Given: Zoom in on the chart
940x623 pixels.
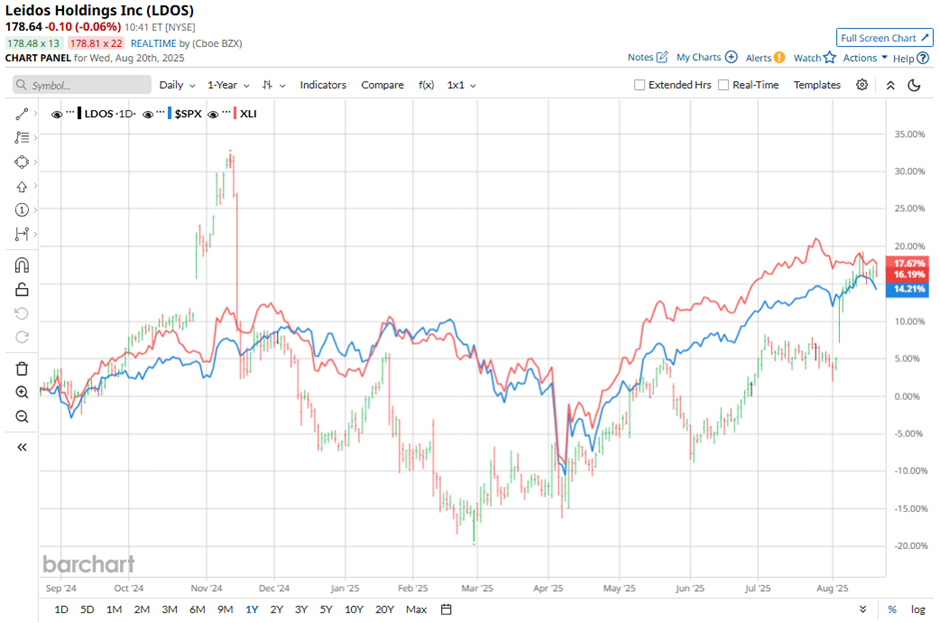Looking at the screenshot, I should click(22, 392).
